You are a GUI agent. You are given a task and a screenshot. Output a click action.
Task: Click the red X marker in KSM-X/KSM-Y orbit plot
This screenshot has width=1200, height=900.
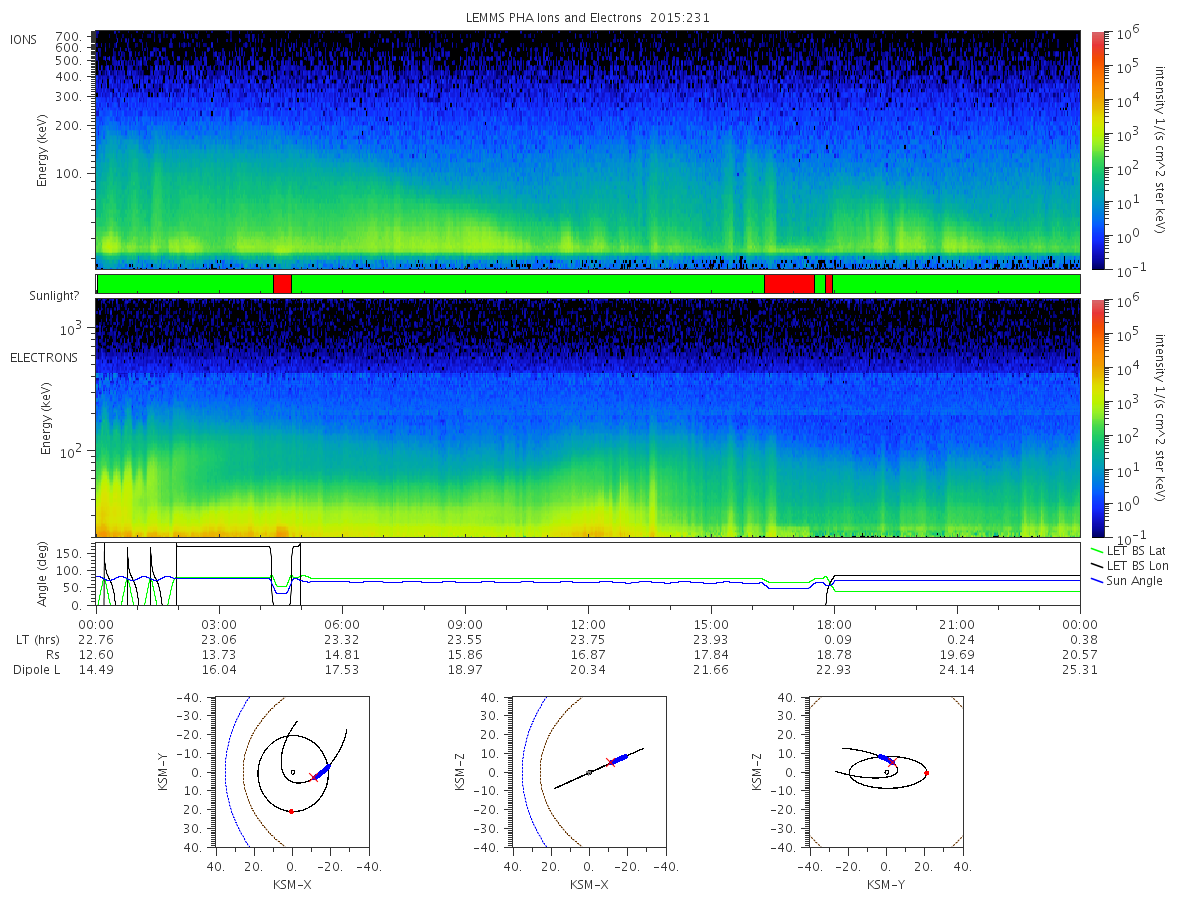point(313,777)
